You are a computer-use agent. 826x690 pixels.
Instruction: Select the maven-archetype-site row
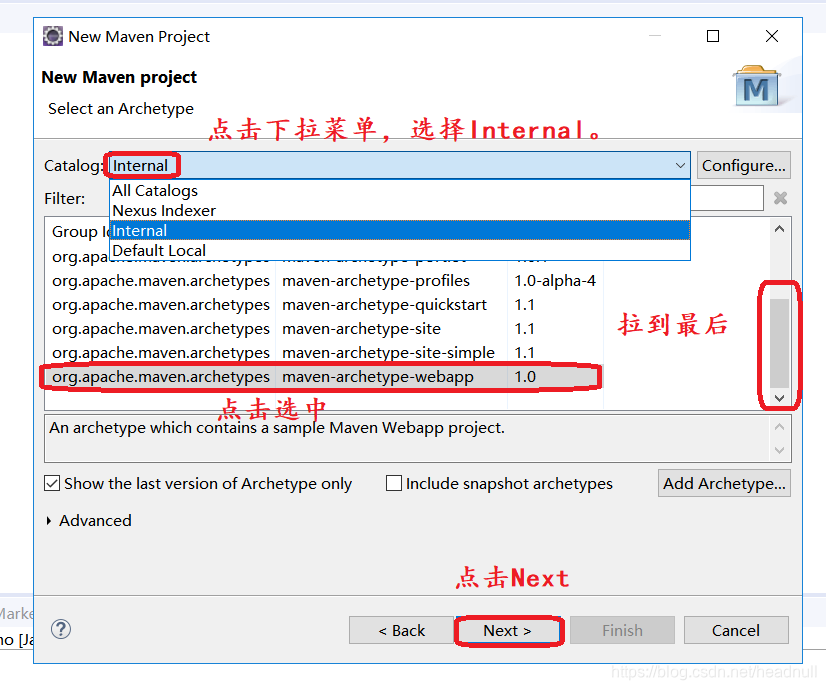pyautogui.click(x=323, y=329)
